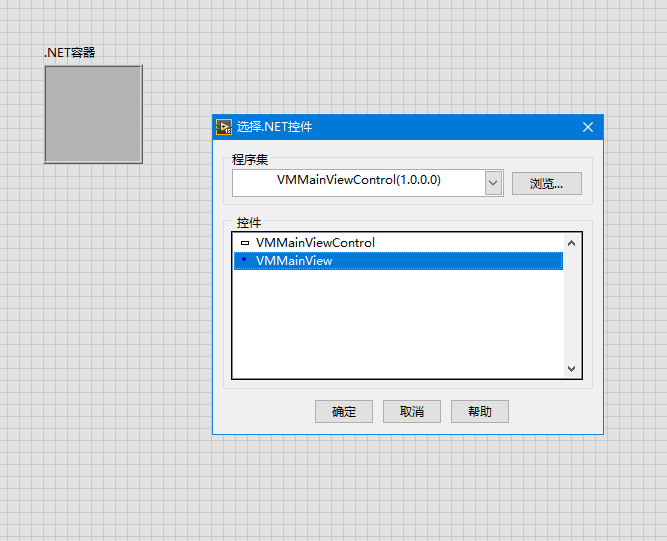Click the scroll down arrow in 控件 list
Screen dimensions: 667x541
[x=572, y=368]
